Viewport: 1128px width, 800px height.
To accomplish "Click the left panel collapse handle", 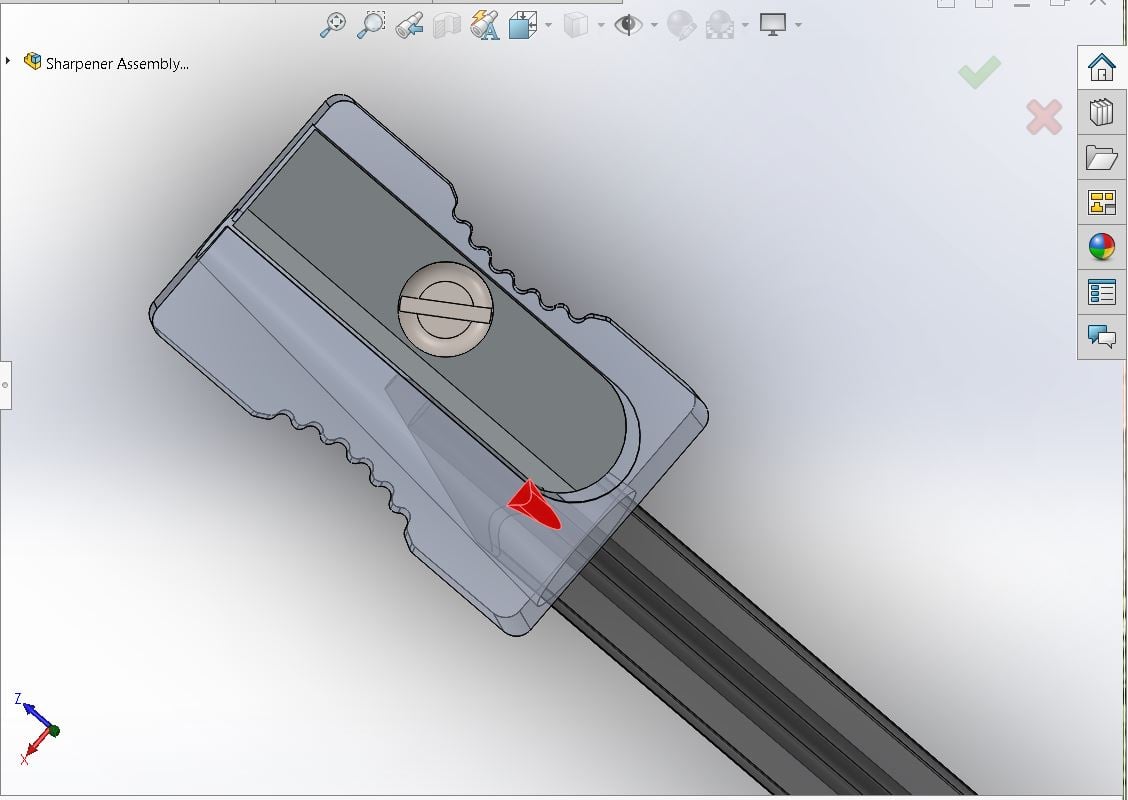I will click(x=6, y=385).
